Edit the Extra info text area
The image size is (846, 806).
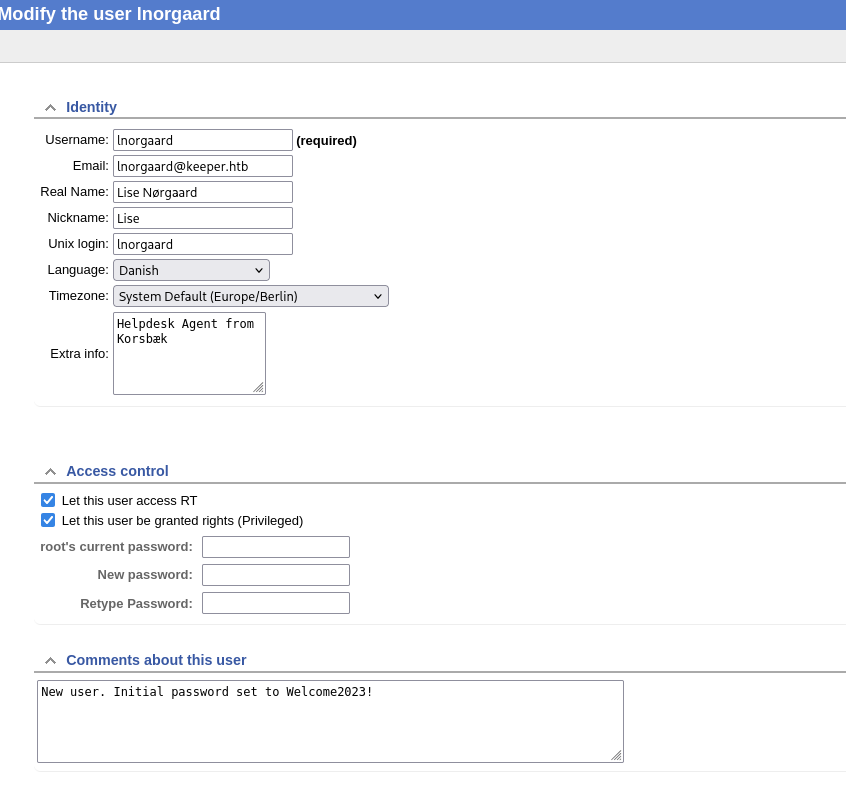[189, 353]
